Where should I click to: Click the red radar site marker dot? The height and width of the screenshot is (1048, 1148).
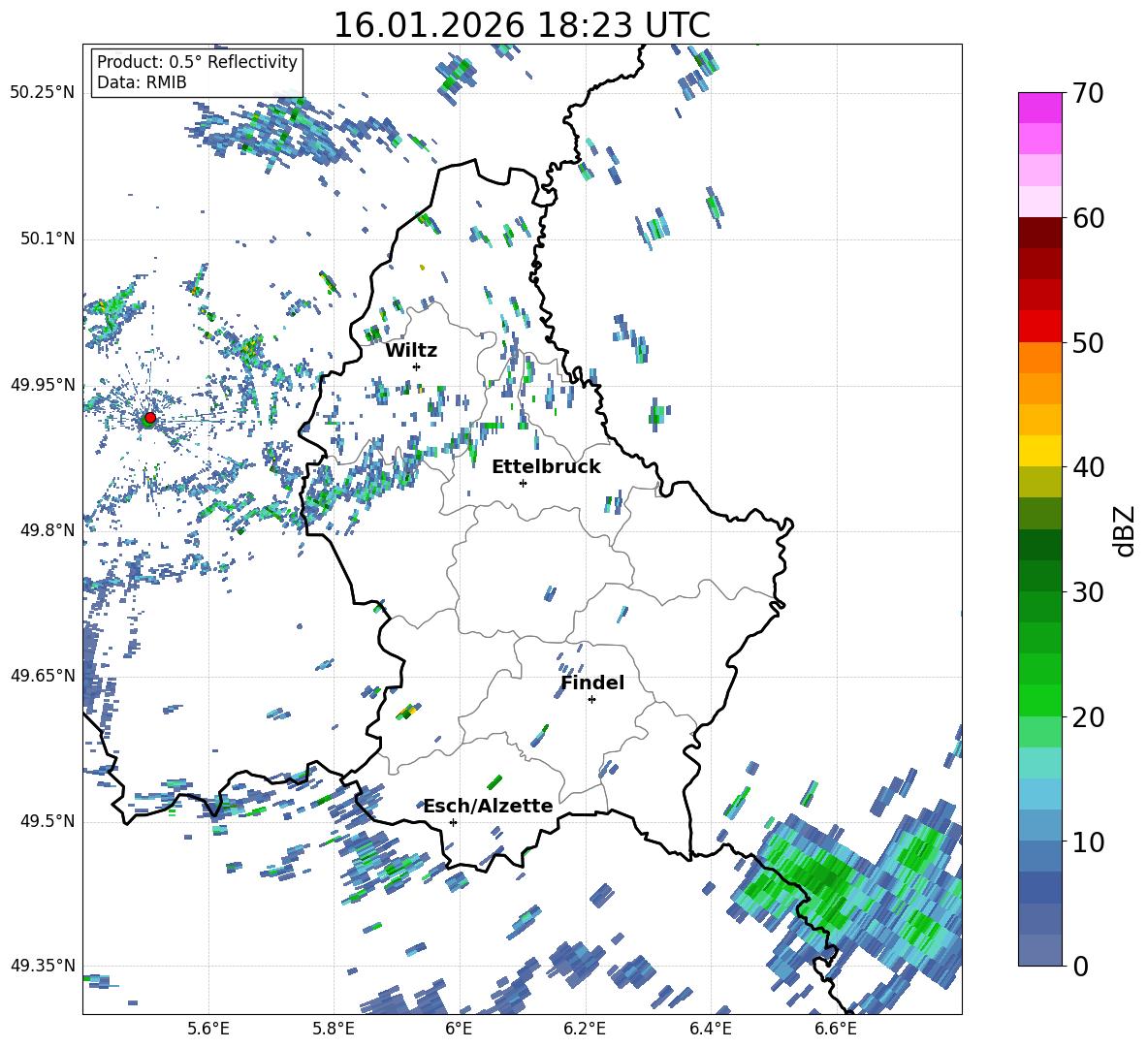(x=150, y=418)
